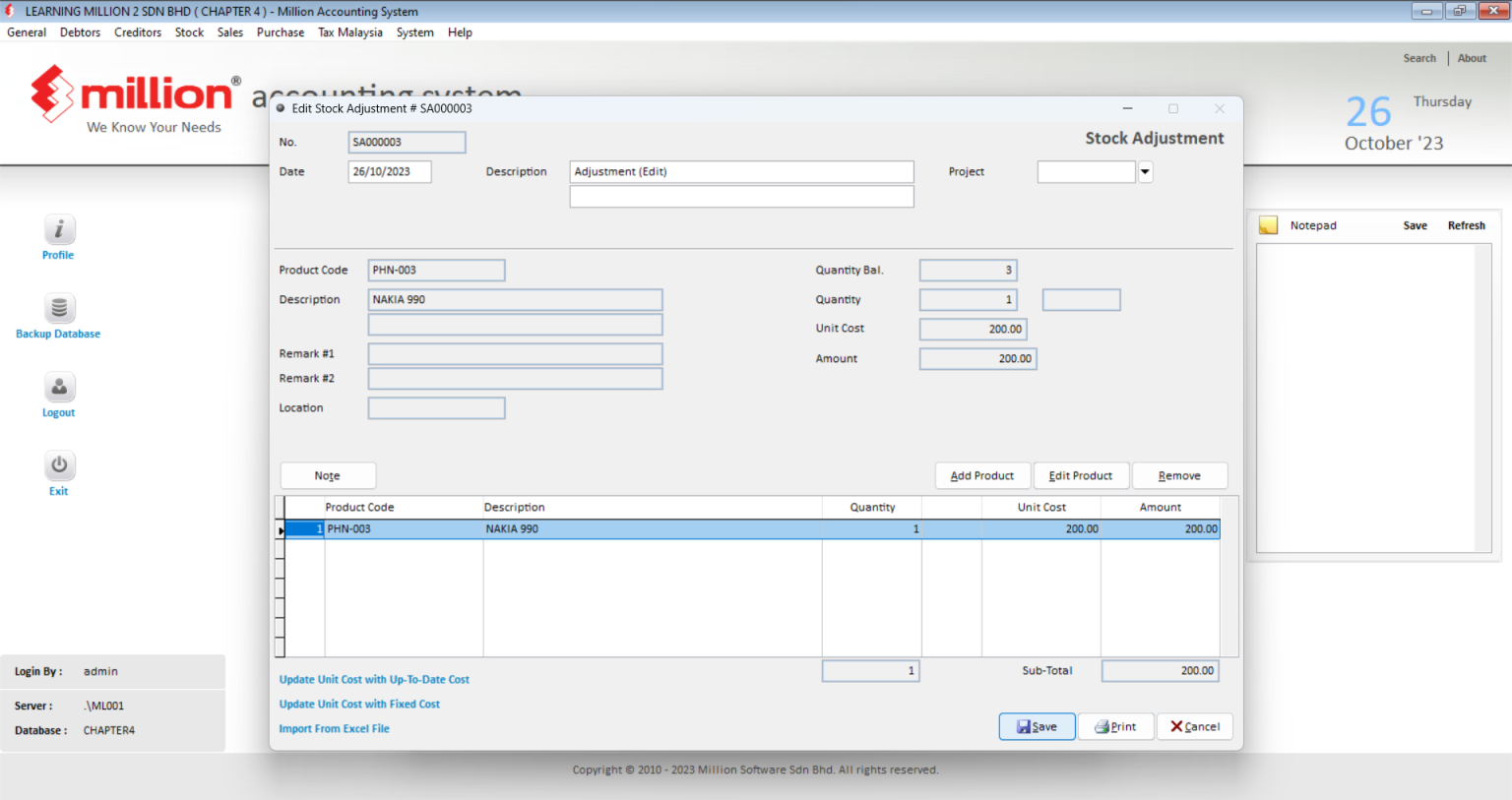Click the Product Code field PHN-003
The height and width of the screenshot is (800, 1512).
click(436, 271)
